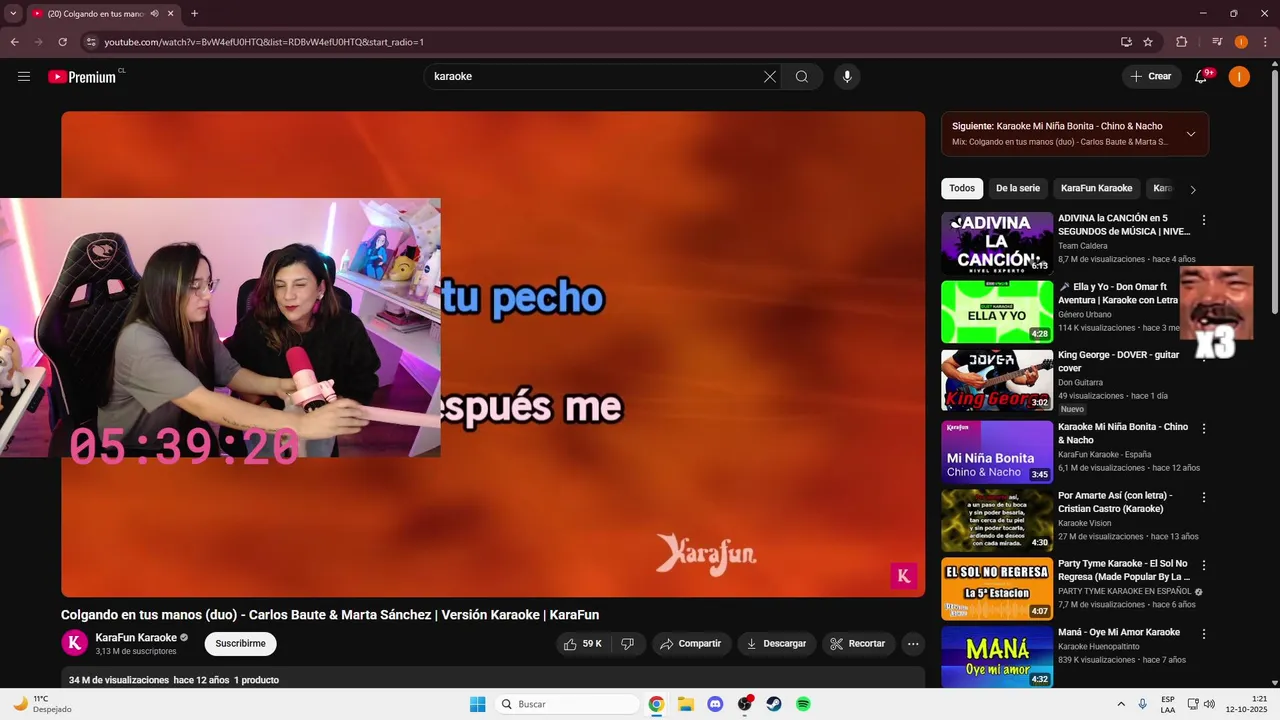Open volume control in system tray
This screenshot has width=1280, height=720.
(1209, 704)
